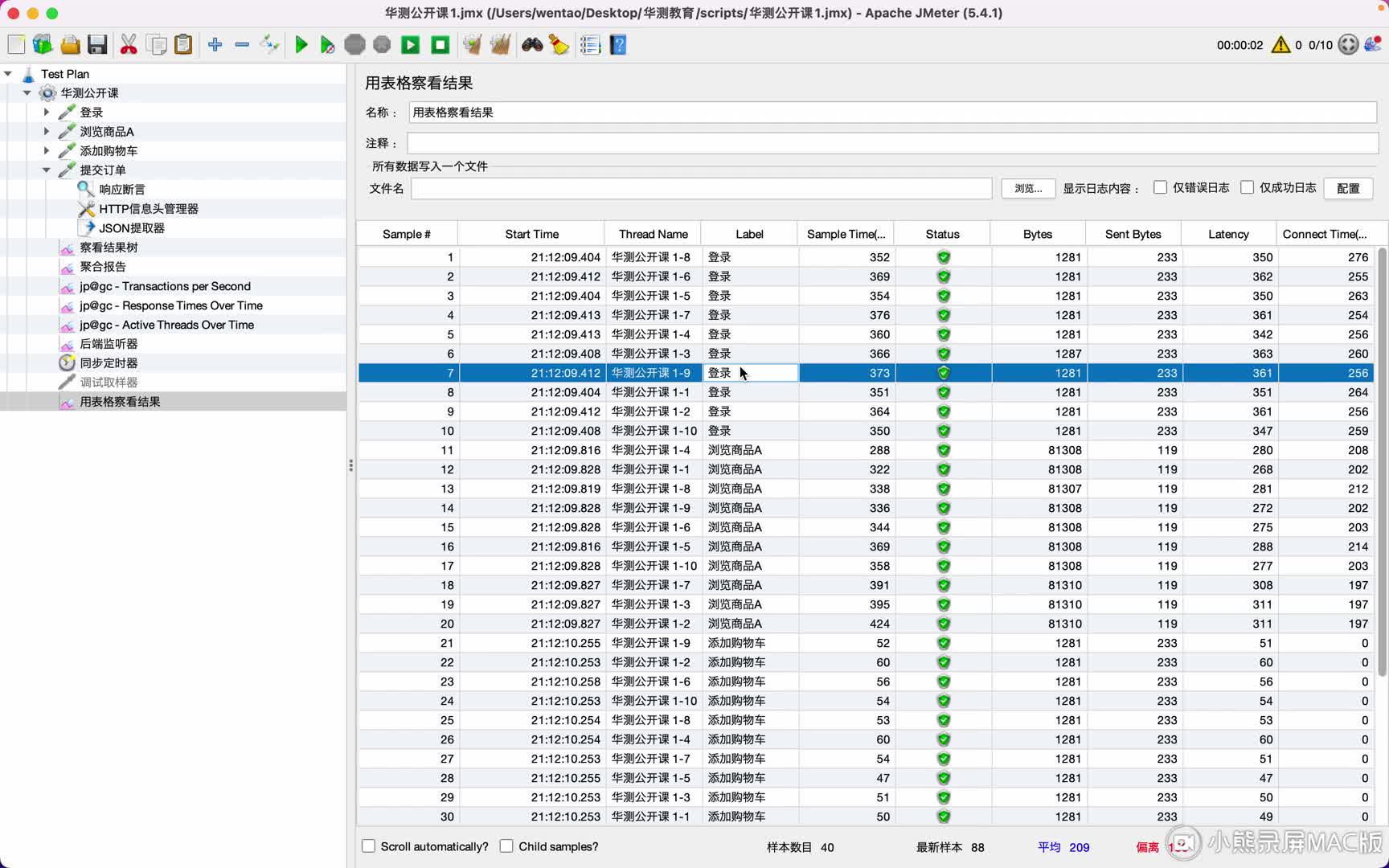Click the Paste clipboard icon
Viewport: 1389px width, 868px height.
(x=184, y=45)
